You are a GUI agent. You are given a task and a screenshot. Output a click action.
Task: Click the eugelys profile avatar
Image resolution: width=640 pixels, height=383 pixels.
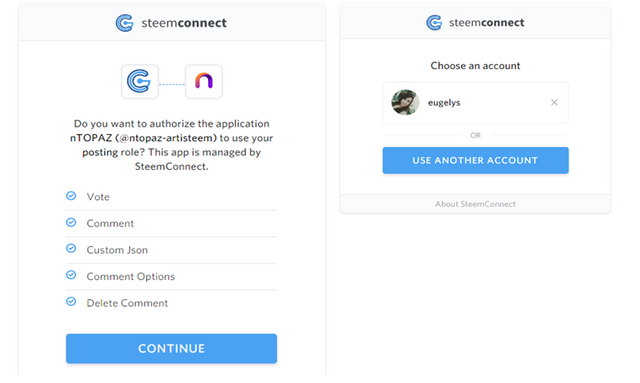[405, 102]
